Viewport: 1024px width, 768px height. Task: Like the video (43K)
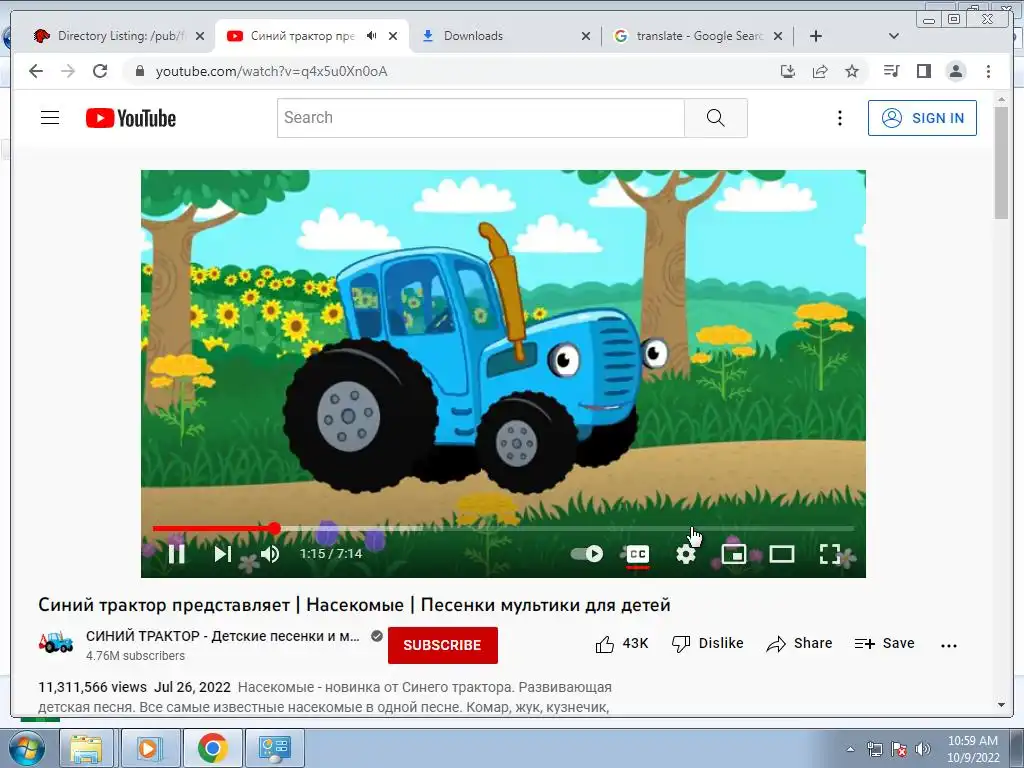point(622,644)
